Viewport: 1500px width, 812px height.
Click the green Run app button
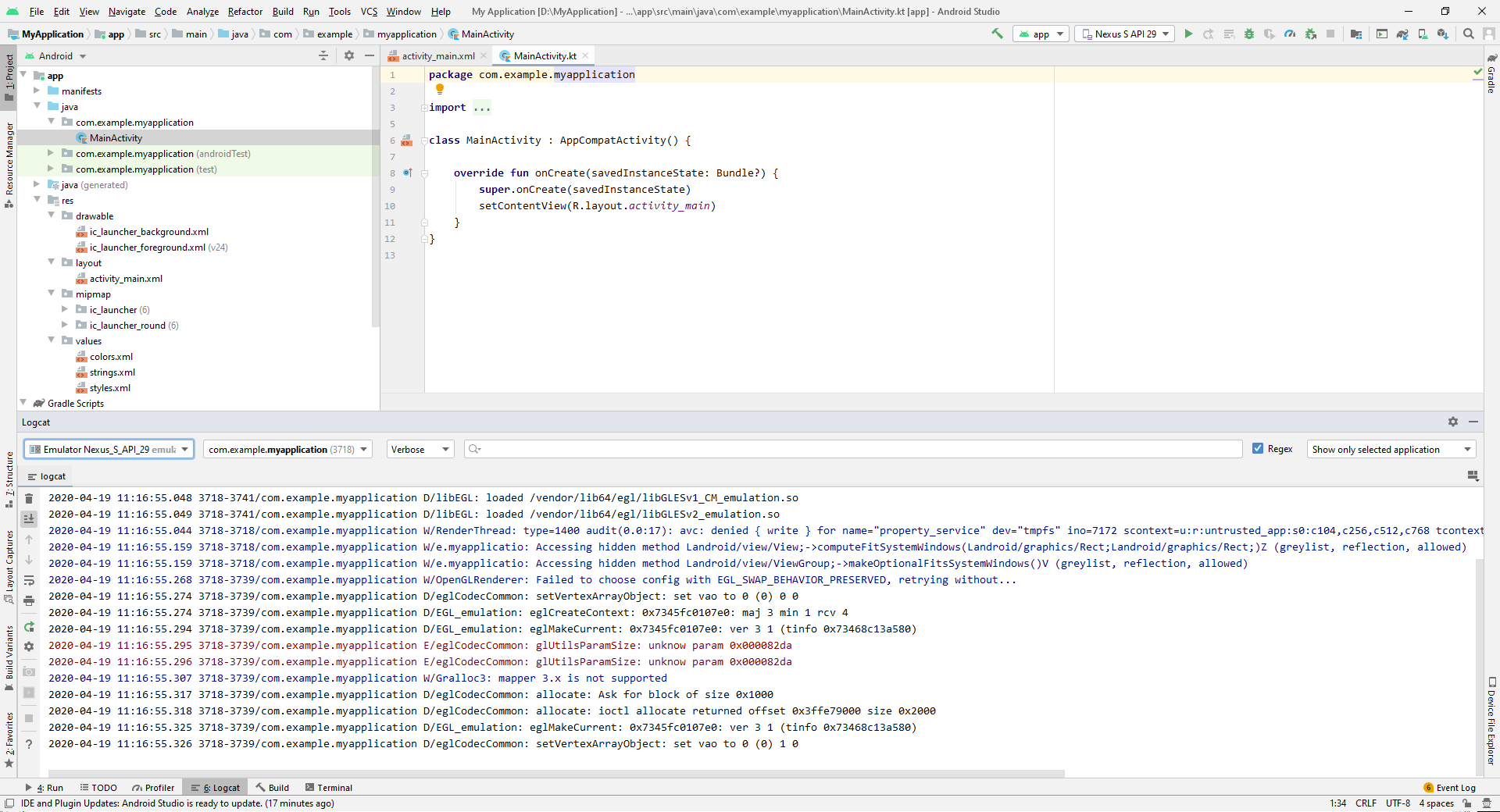click(x=1188, y=34)
